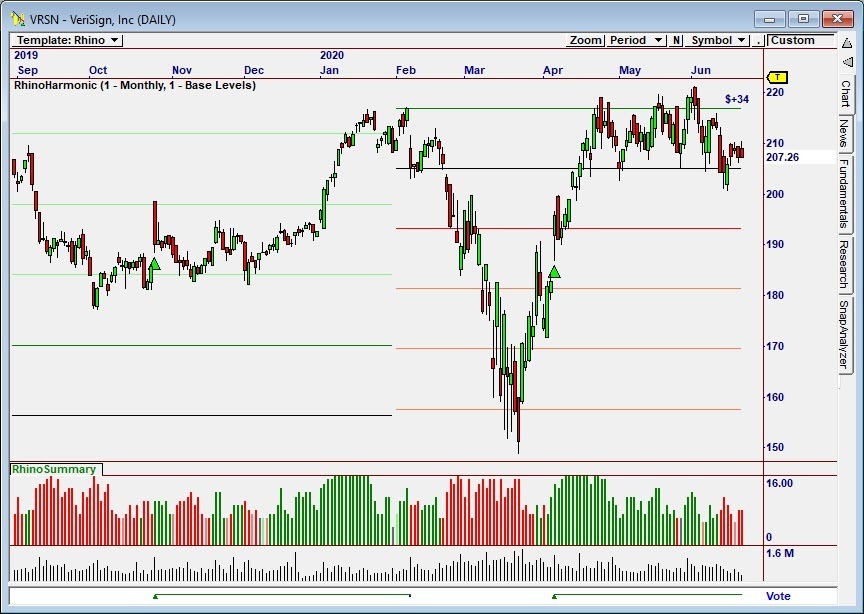Click the Vote trade start marker near April
864x614 pixels.
554,596
